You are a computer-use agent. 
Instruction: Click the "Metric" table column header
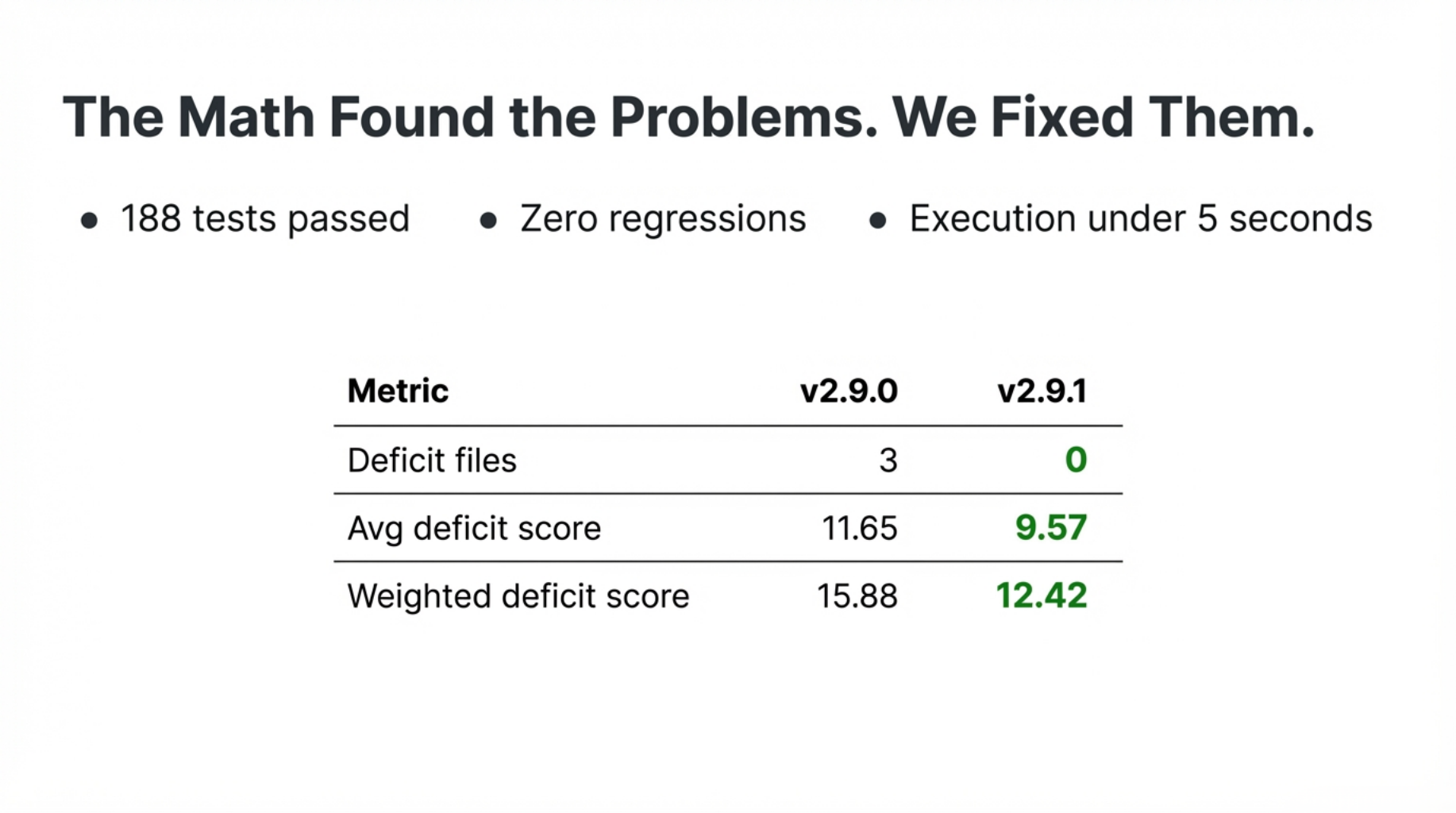[x=398, y=391]
